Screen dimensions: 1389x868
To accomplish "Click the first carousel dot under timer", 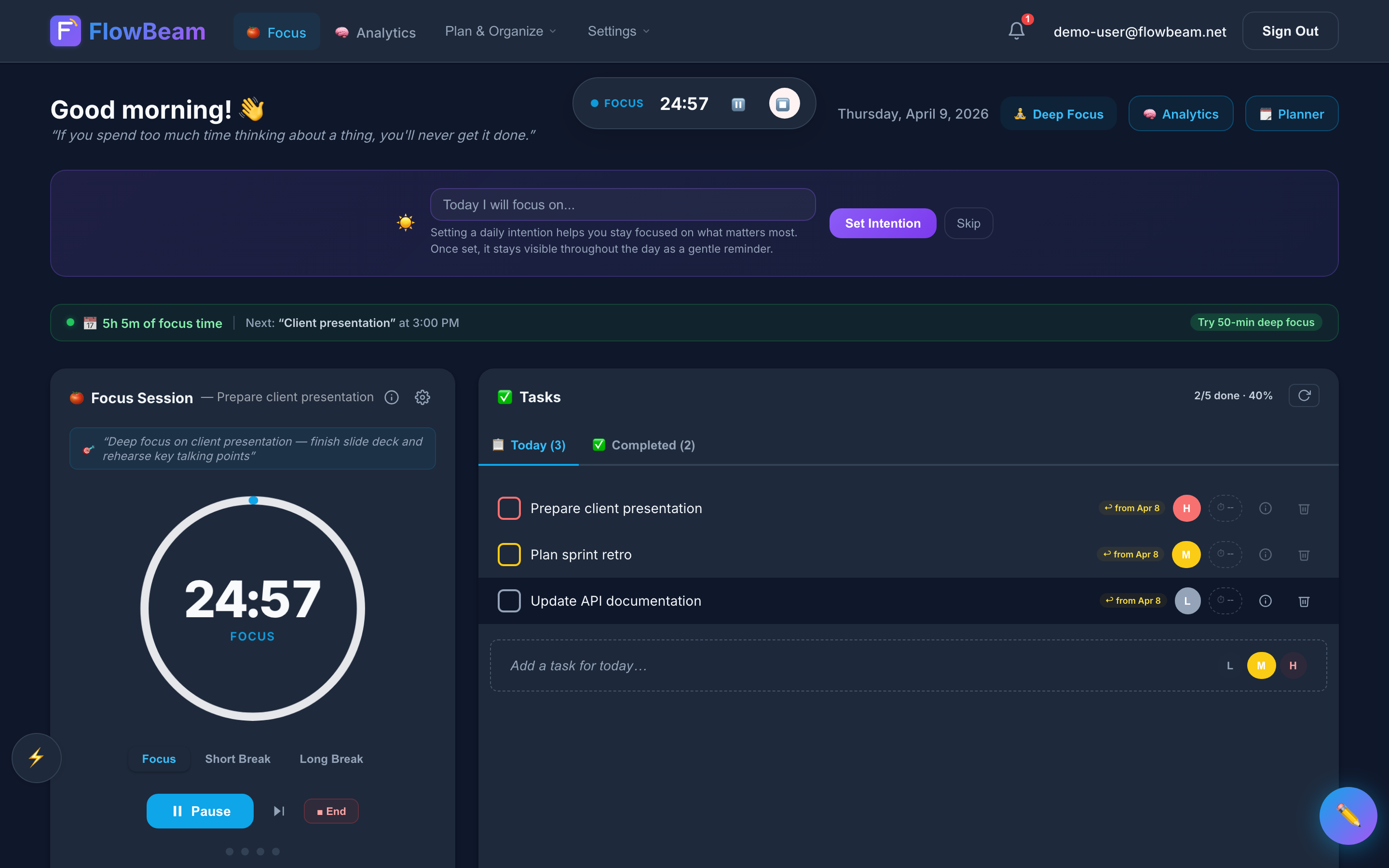I will [230, 851].
